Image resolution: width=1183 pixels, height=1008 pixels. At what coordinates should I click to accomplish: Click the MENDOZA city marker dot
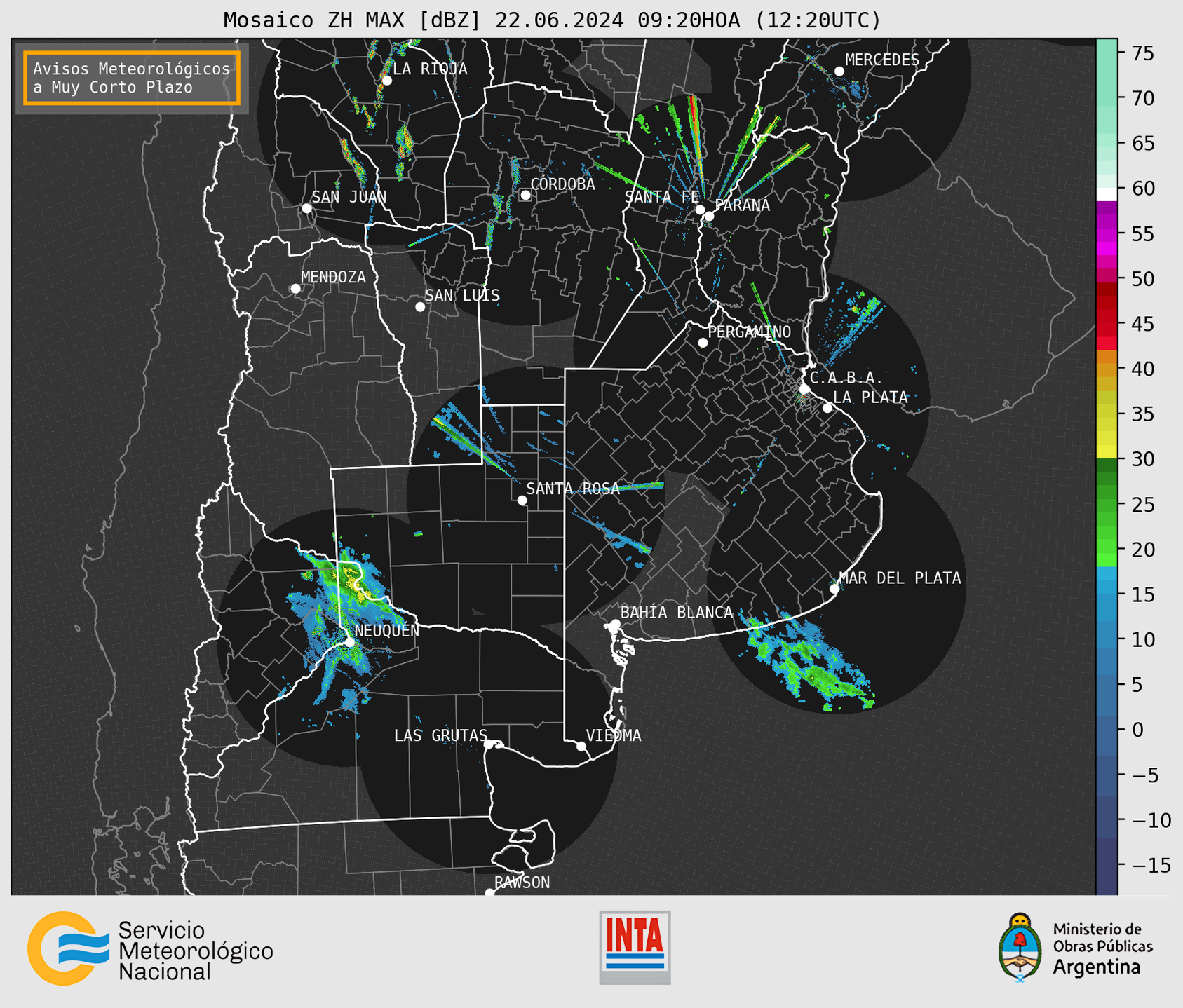pos(295,289)
